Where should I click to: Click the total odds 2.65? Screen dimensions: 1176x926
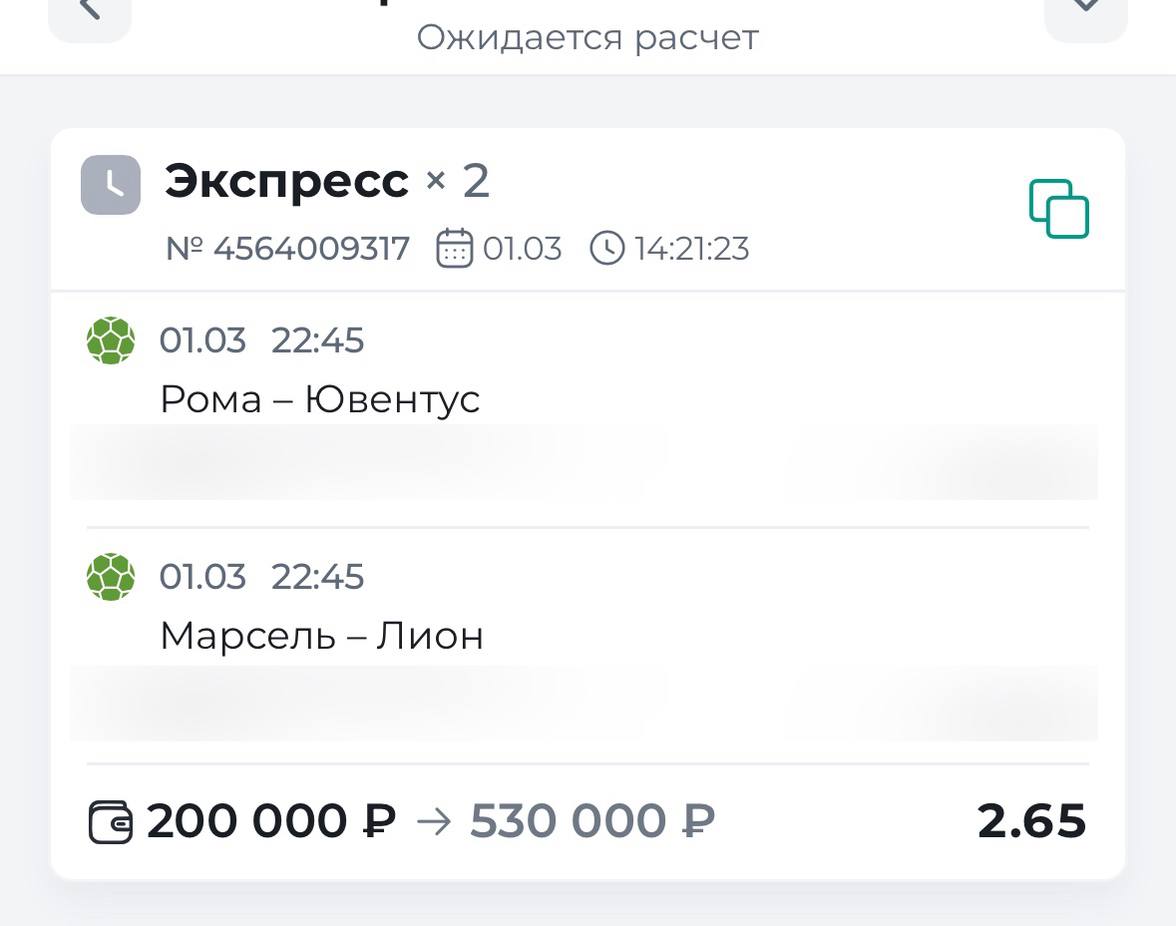point(1031,821)
